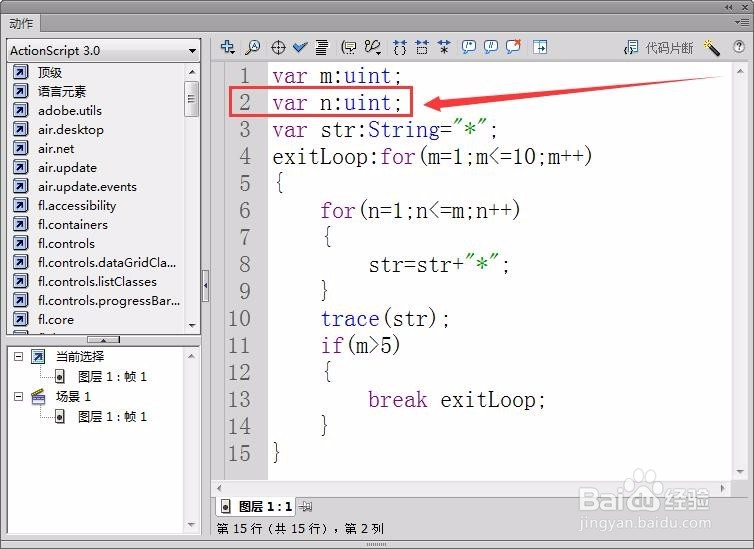Click the Insert target path icon

278,47
